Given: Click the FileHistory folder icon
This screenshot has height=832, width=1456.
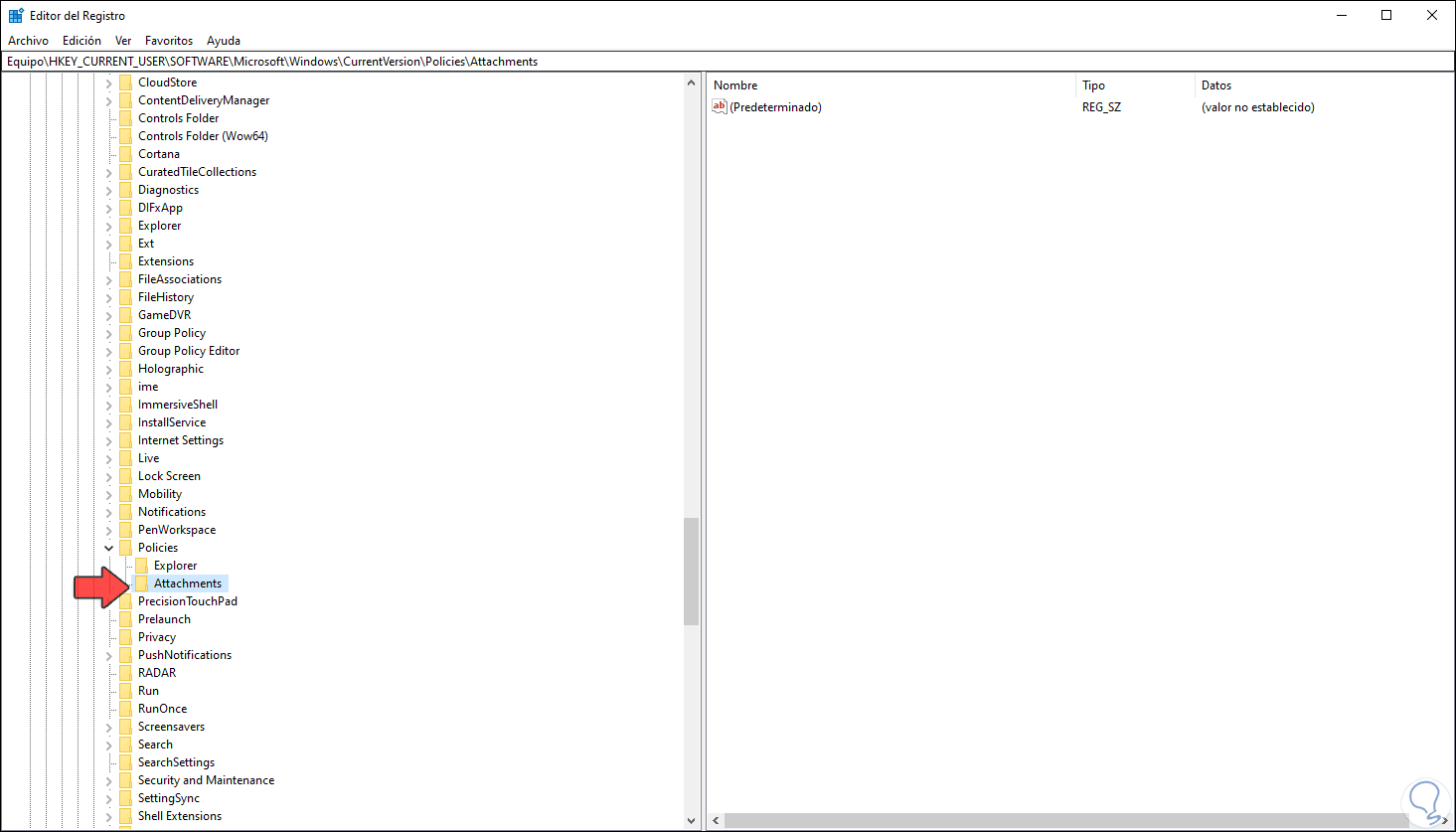Looking at the screenshot, I should pos(125,297).
